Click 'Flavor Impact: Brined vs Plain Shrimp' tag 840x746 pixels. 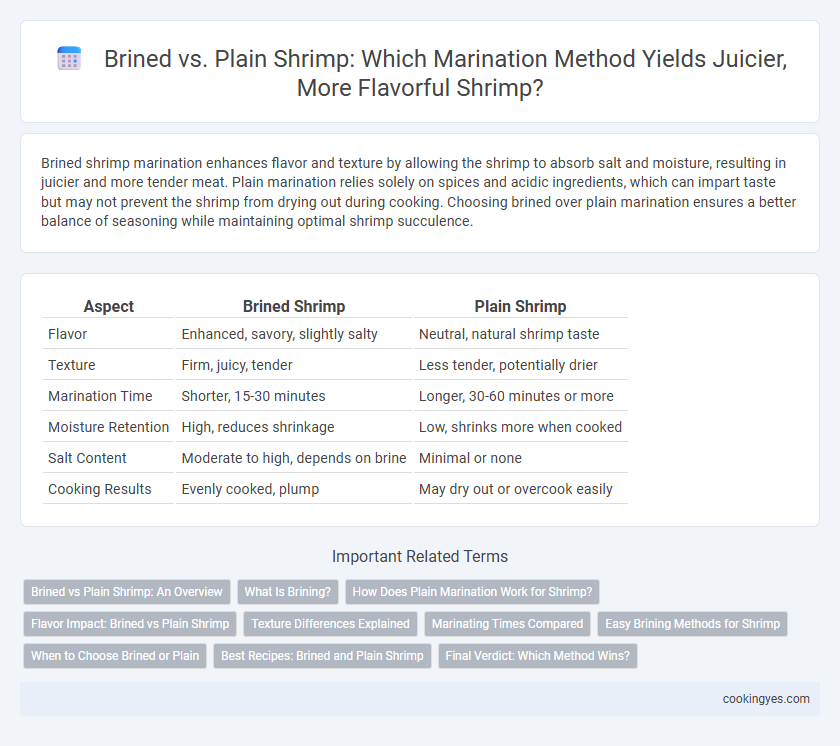click(130, 624)
